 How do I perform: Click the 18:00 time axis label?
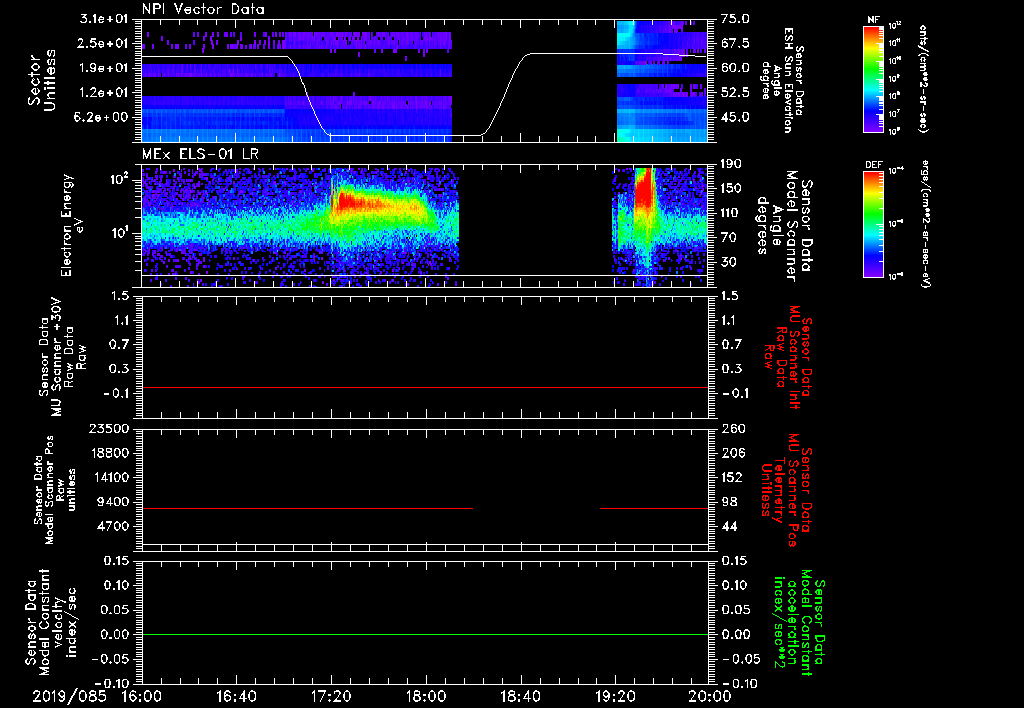coord(426,696)
